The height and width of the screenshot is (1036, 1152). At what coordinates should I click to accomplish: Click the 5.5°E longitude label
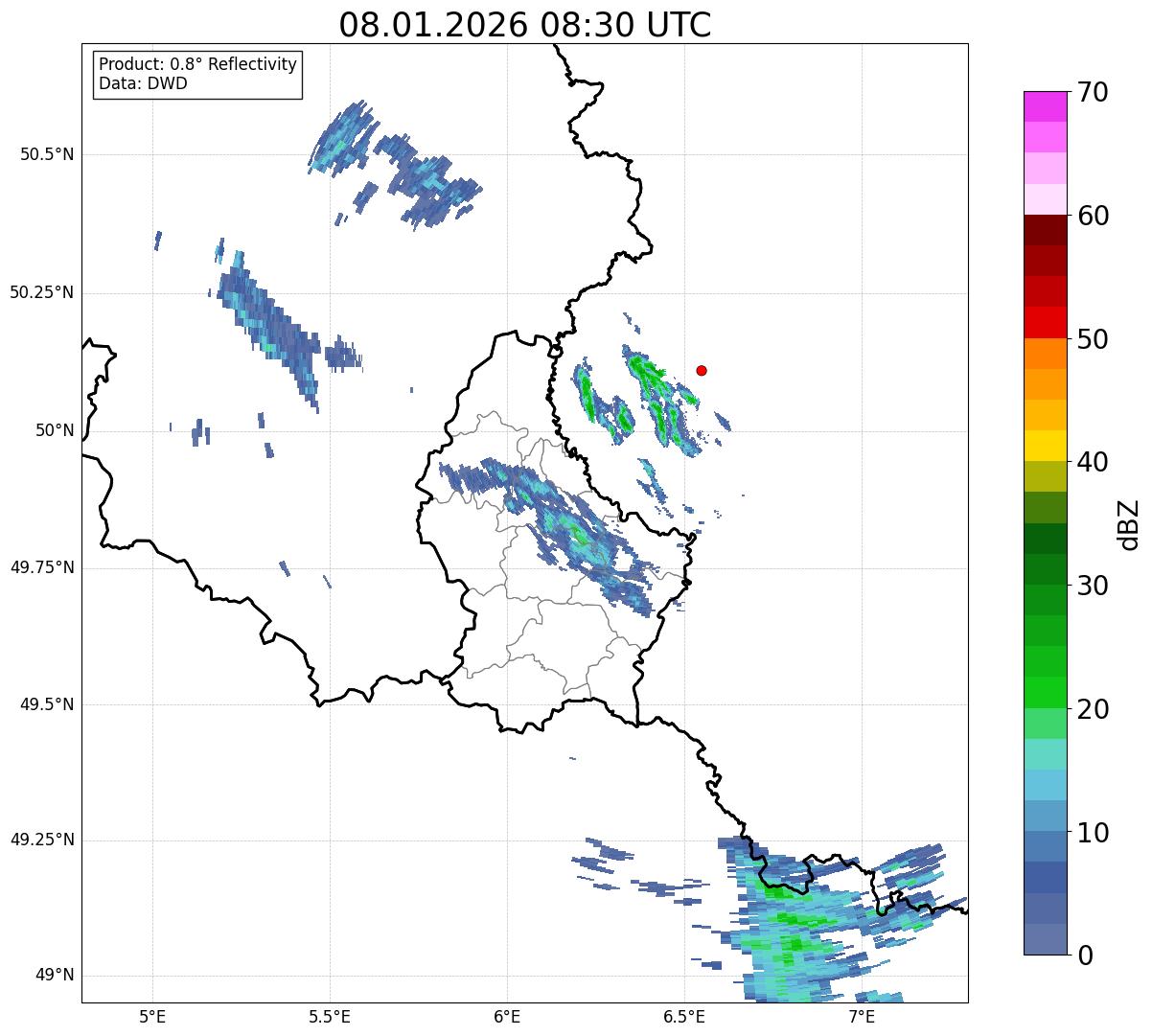(x=329, y=1017)
